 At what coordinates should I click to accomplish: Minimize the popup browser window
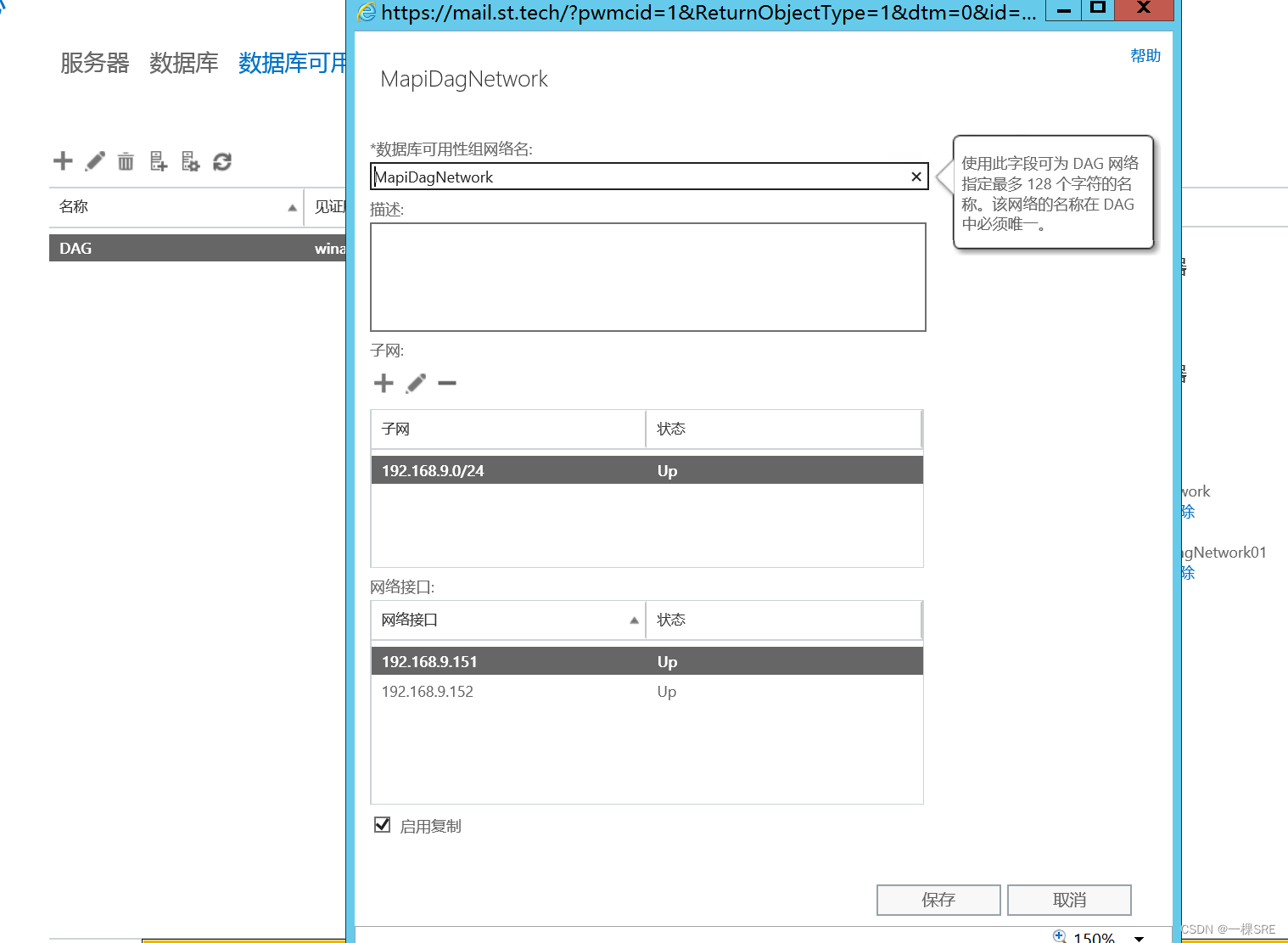pyautogui.click(x=1062, y=9)
